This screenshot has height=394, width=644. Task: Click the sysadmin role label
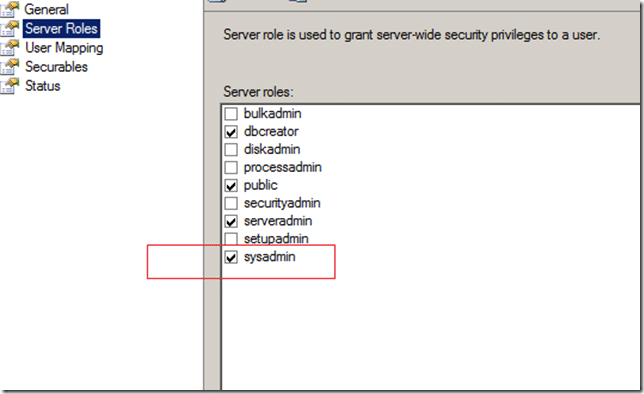269,257
